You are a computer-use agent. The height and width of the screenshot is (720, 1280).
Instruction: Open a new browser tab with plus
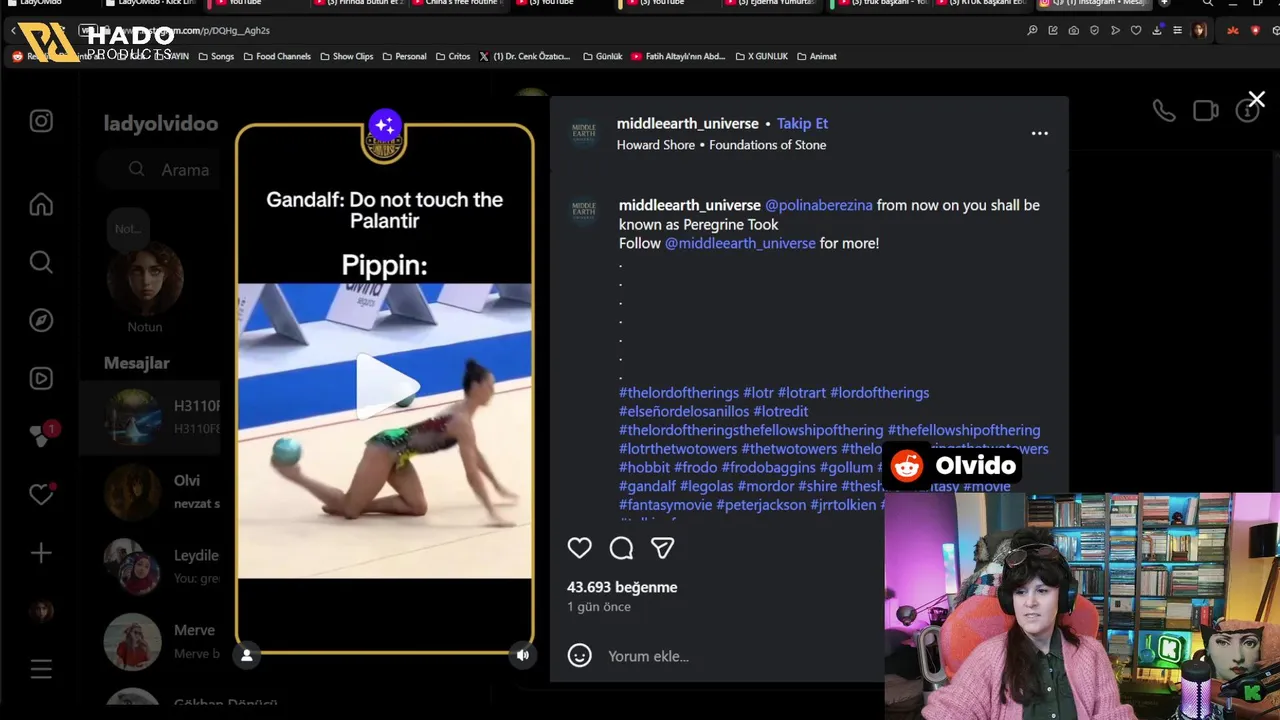1164,3
